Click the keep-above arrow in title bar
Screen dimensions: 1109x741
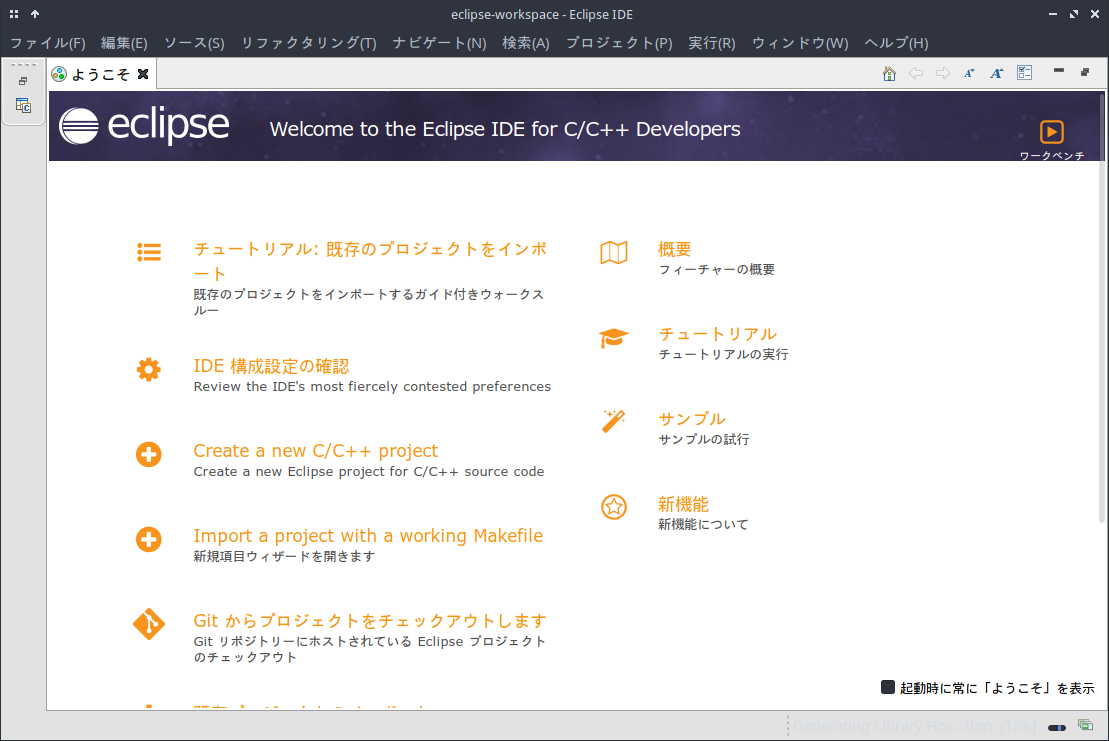35,14
